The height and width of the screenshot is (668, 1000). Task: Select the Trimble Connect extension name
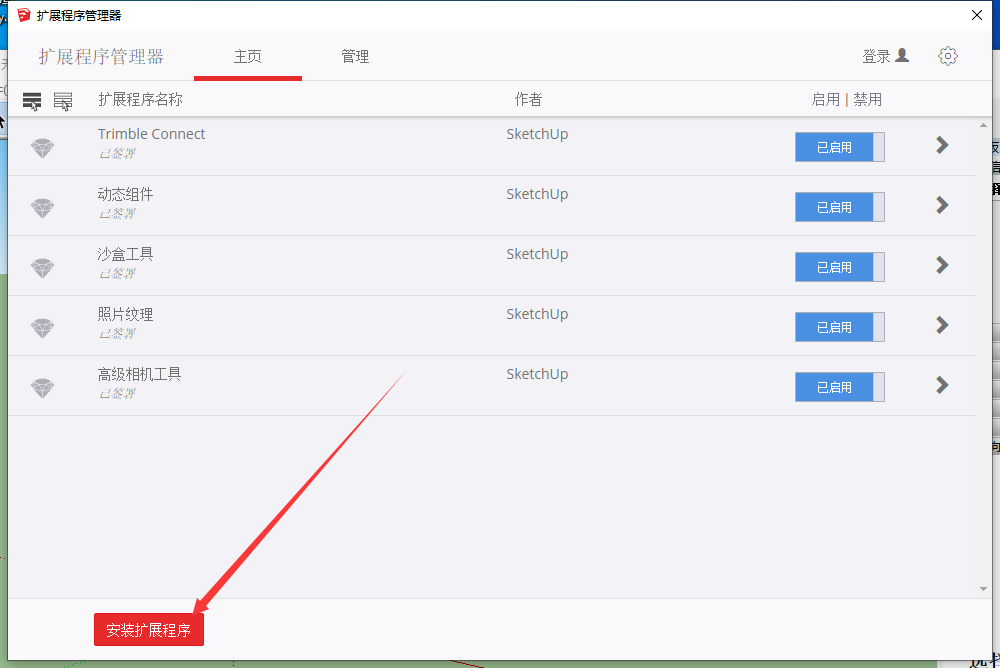(151, 134)
